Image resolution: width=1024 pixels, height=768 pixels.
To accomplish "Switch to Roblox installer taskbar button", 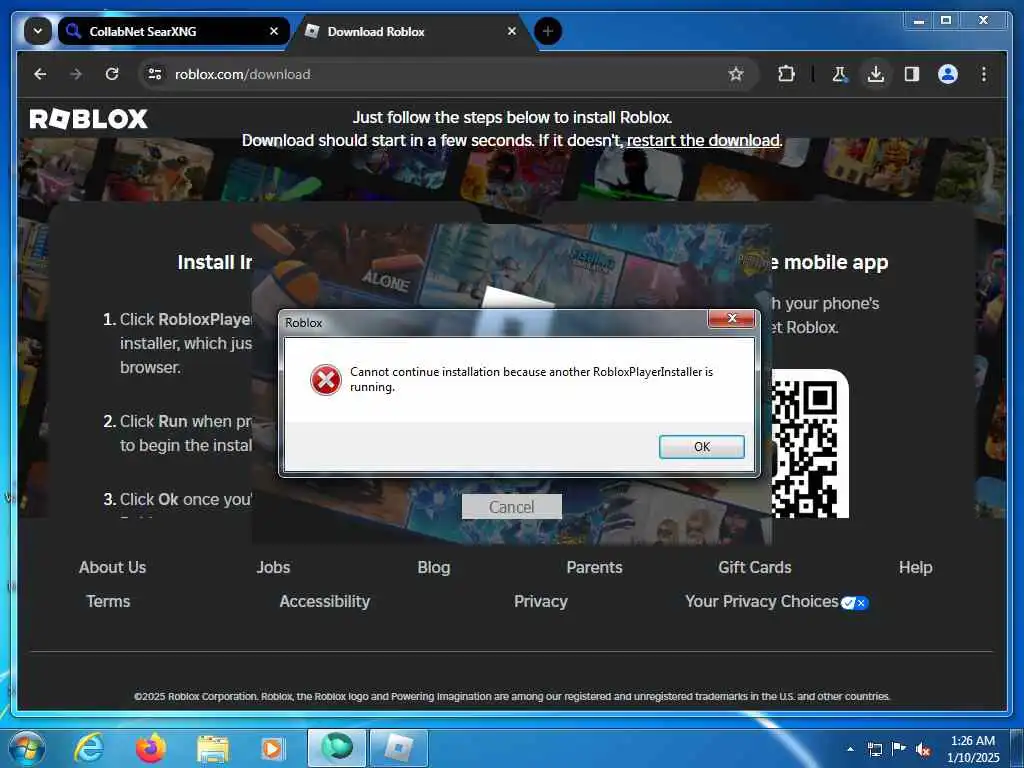I will click(x=399, y=748).
